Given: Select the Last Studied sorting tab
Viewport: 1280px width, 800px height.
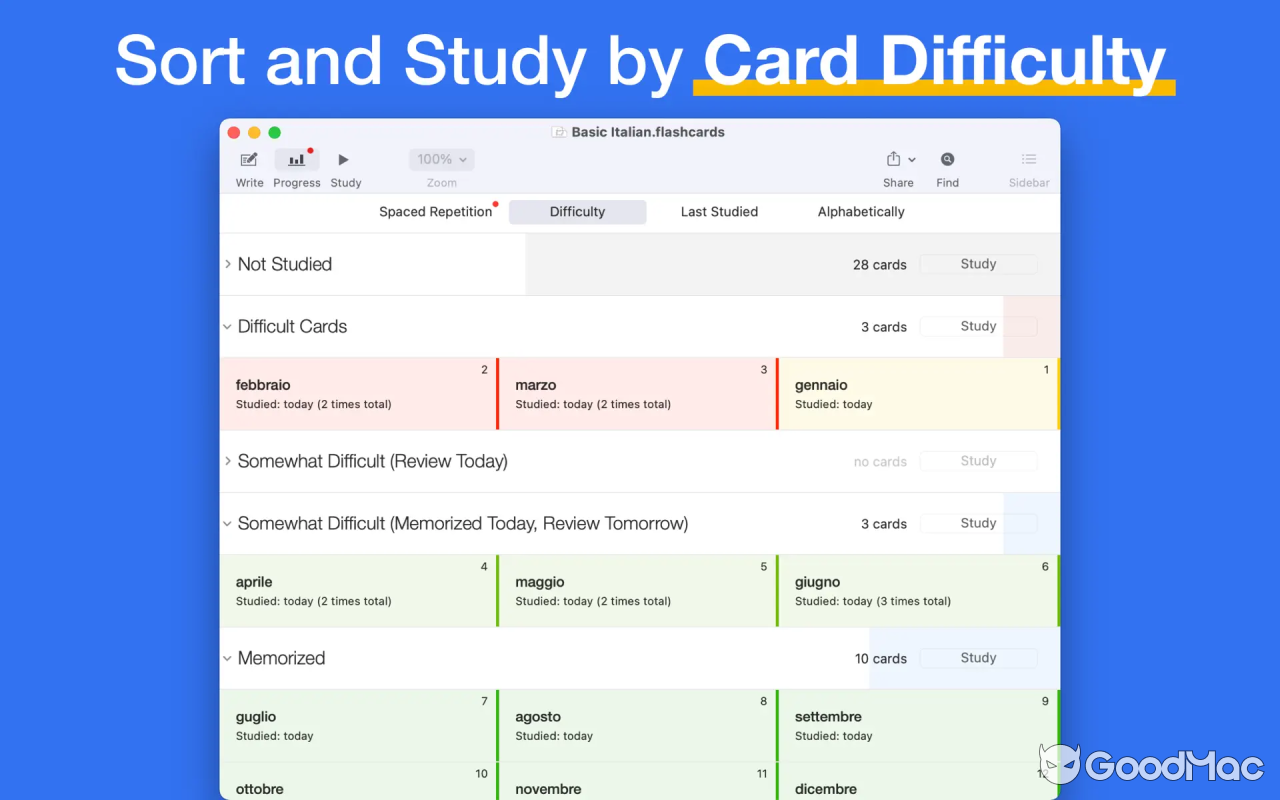Looking at the screenshot, I should tap(719, 212).
